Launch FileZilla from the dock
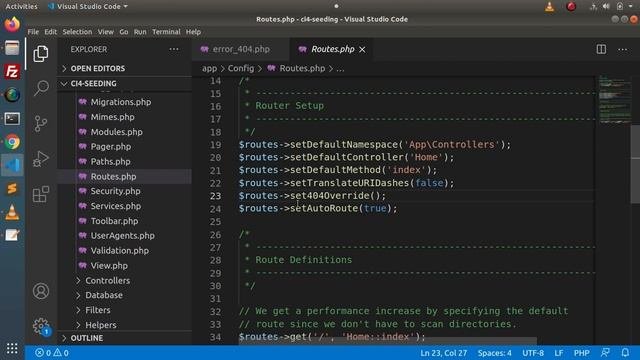640x360 pixels. [x=12, y=71]
